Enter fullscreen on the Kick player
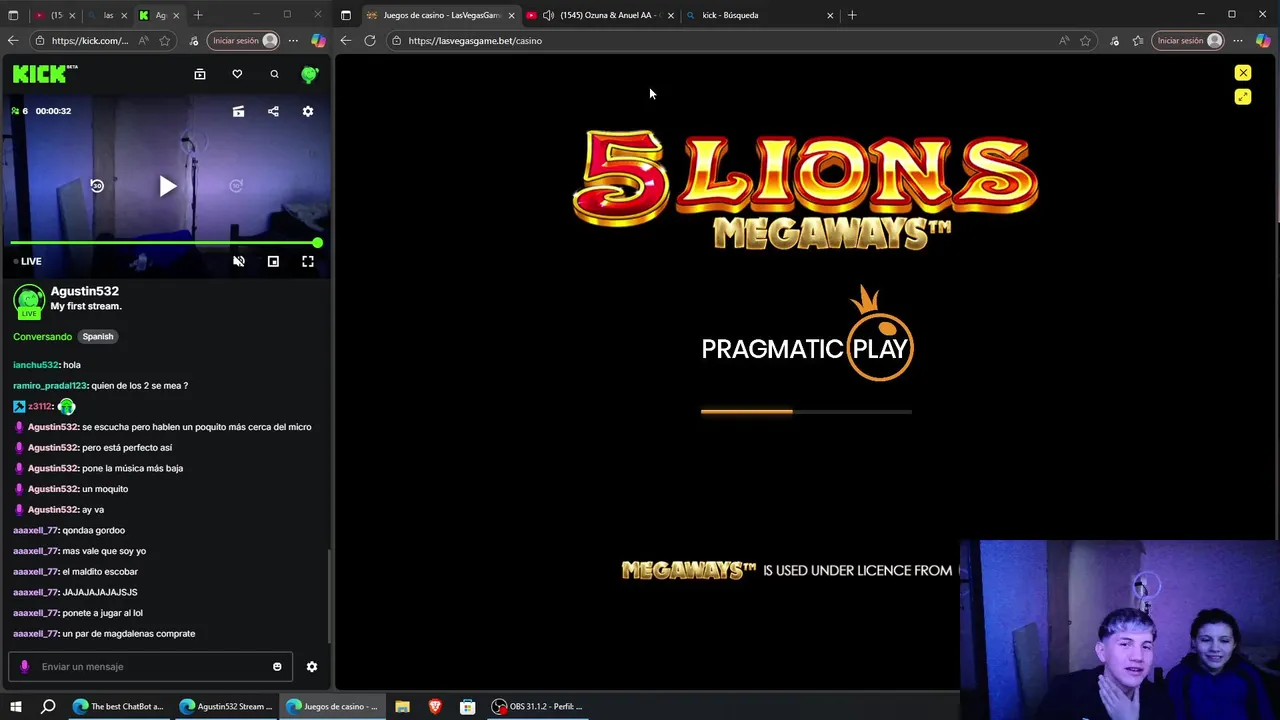Image resolution: width=1280 pixels, height=720 pixels. click(308, 261)
